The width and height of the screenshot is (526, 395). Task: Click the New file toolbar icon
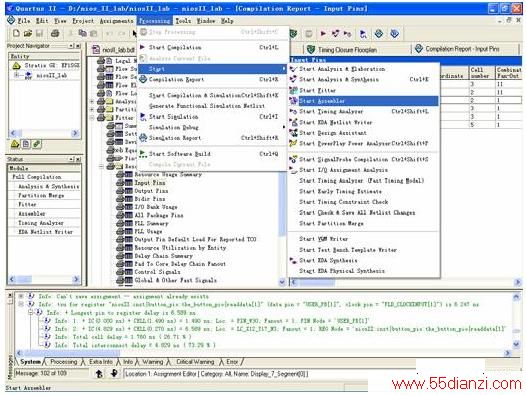click(16, 33)
